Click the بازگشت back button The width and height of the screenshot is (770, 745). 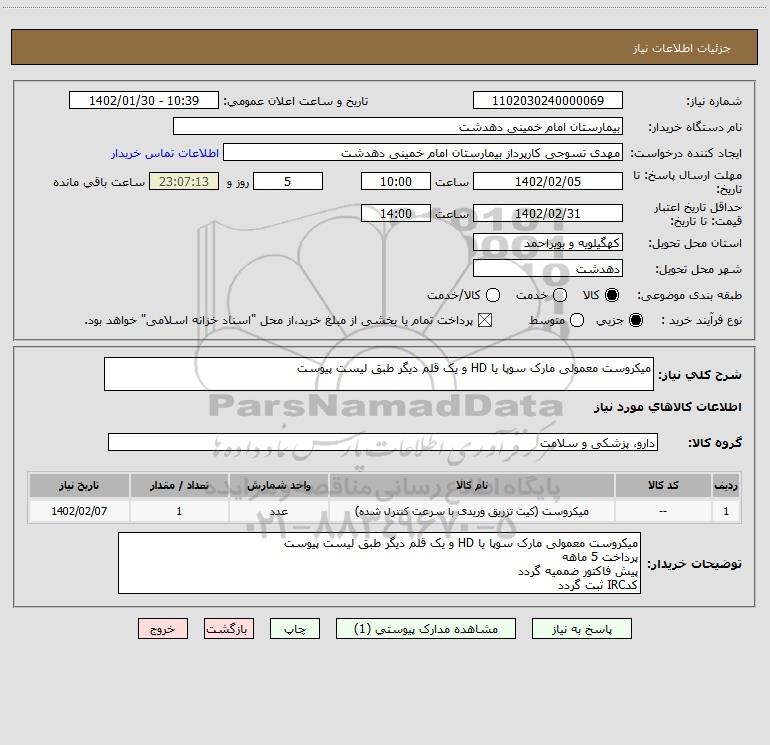coord(229,629)
